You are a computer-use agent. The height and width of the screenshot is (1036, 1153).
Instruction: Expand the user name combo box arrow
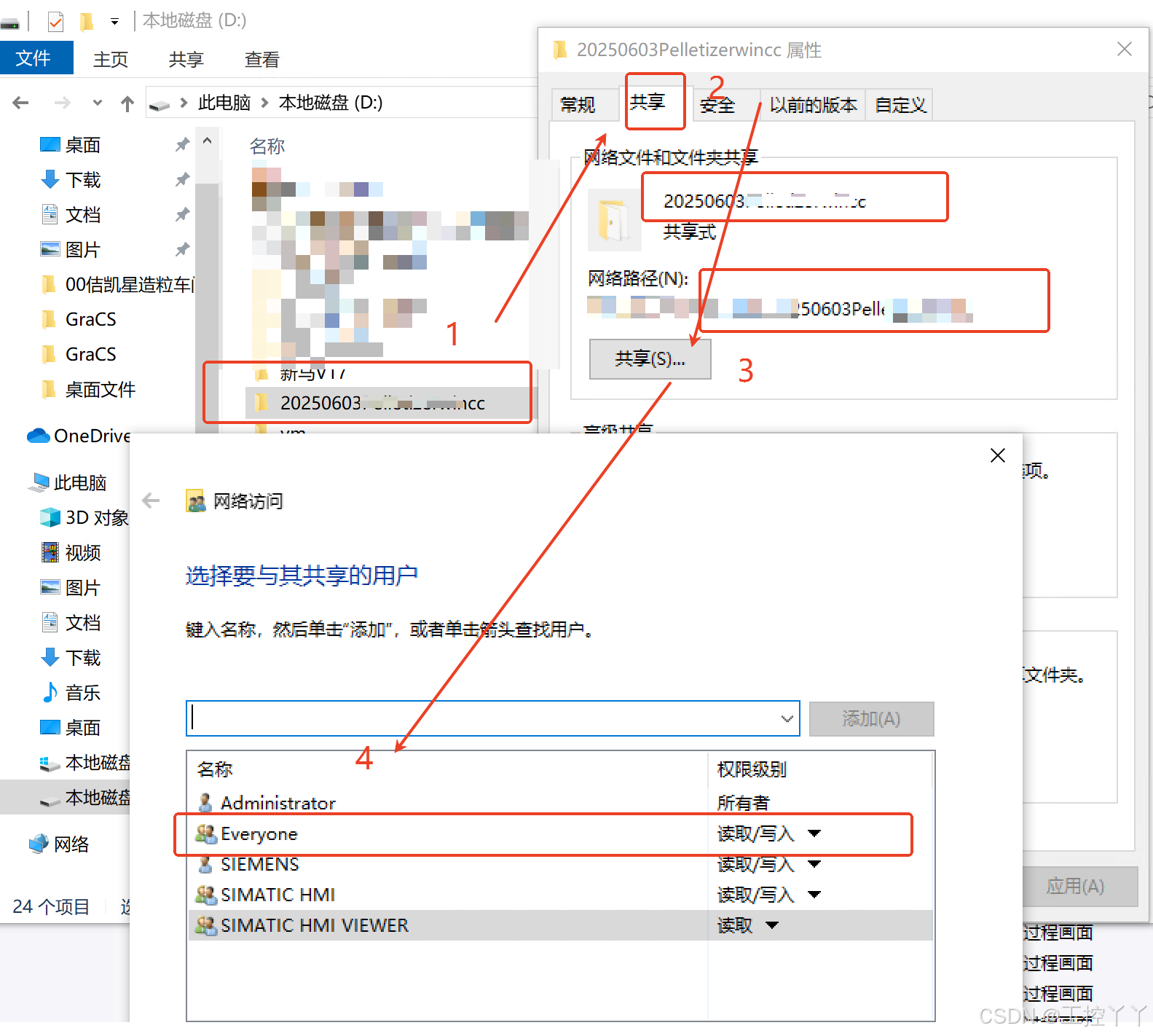[x=787, y=719]
